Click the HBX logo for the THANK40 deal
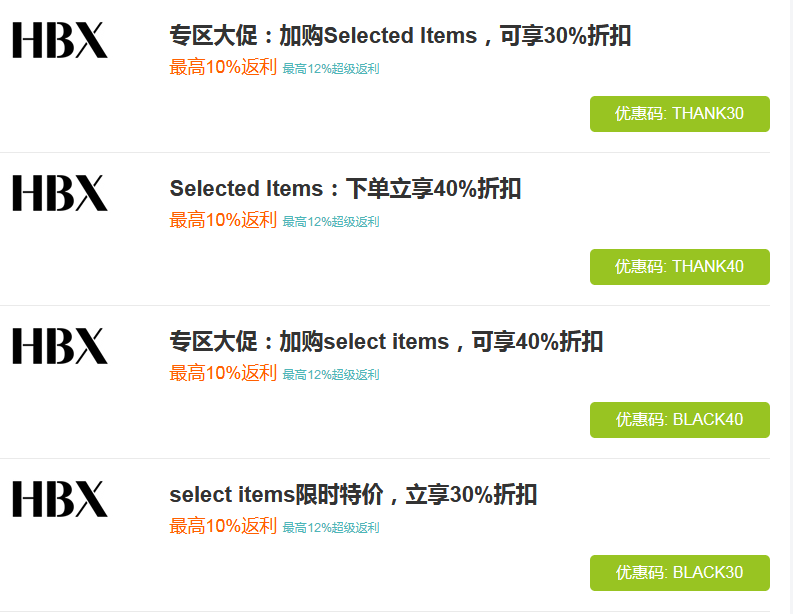This screenshot has height=614, width=793. [60, 193]
